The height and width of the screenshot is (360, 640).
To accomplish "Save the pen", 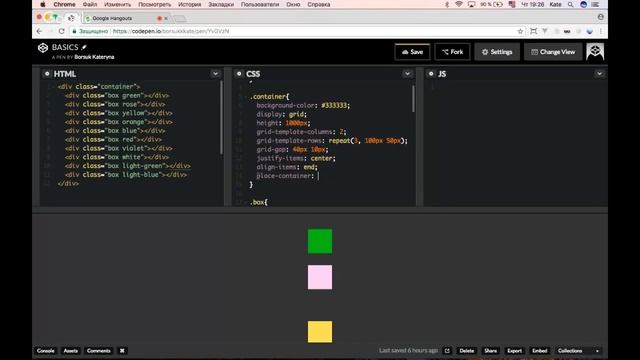I will 412,52.
